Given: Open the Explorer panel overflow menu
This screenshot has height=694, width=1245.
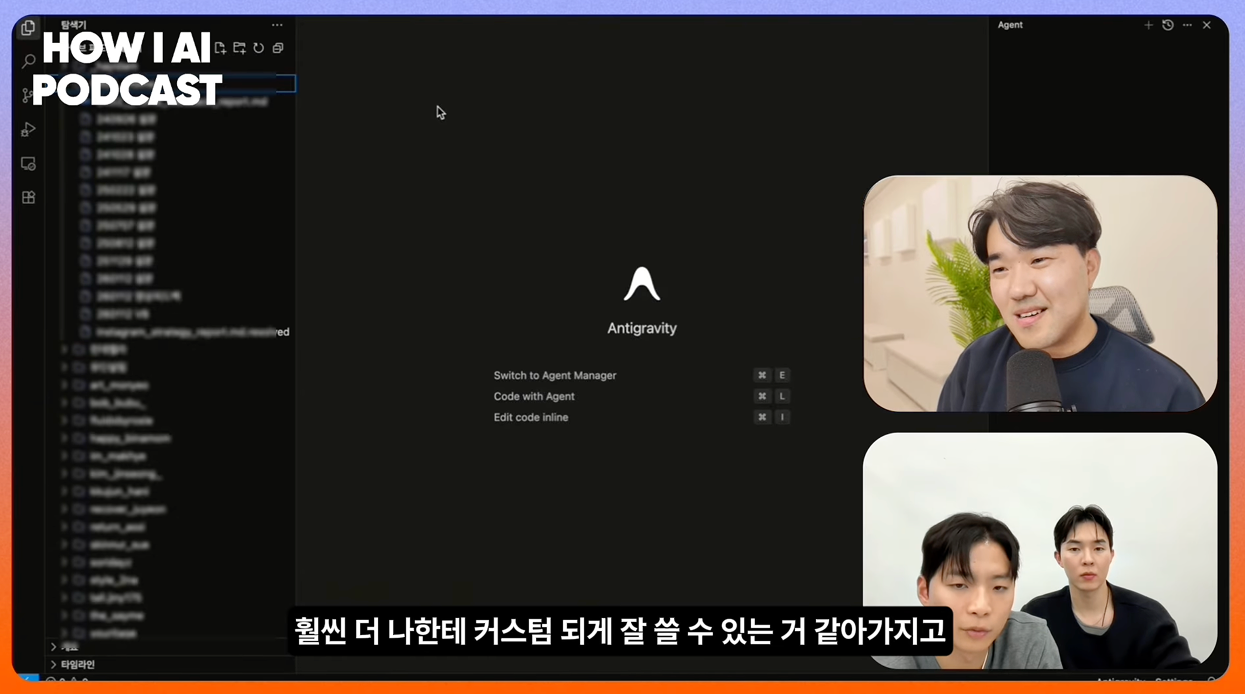Looking at the screenshot, I should (x=277, y=25).
